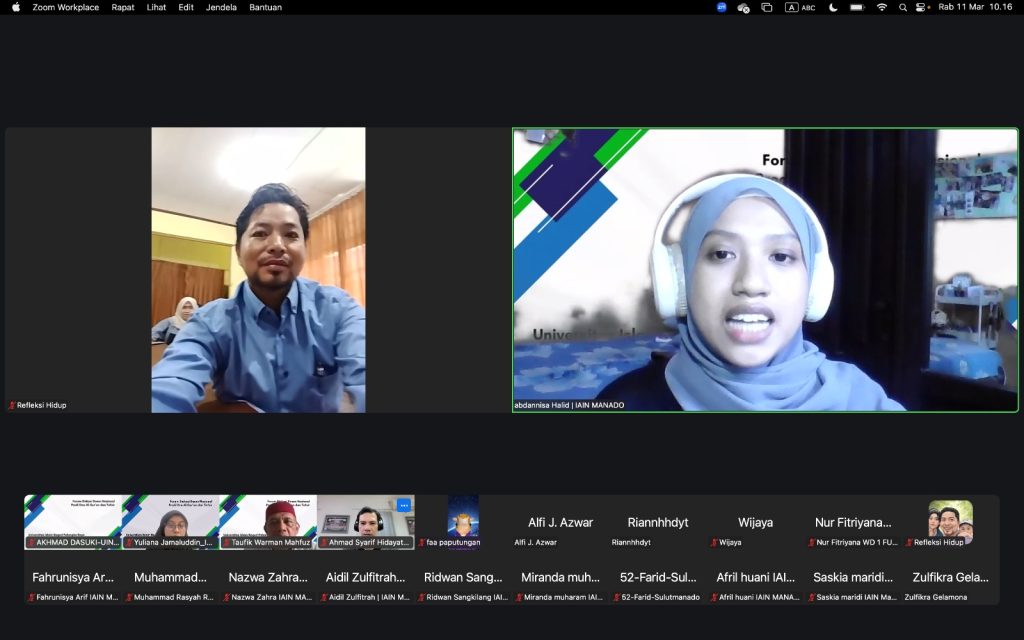Click the Spotlight search magnifier icon
Screen dimensions: 1024x640
click(x=903, y=7)
